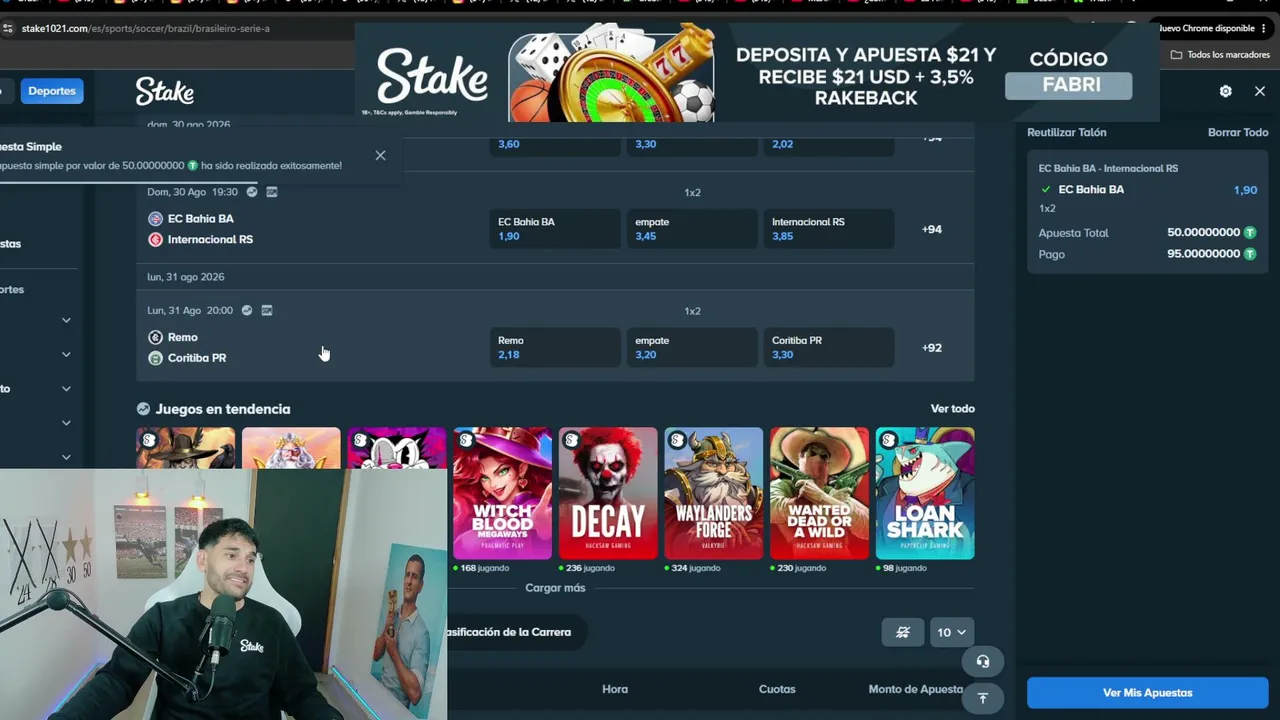The image size is (1280, 720).
Task: Open the Waylanders Forge game
Action: pos(714,493)
